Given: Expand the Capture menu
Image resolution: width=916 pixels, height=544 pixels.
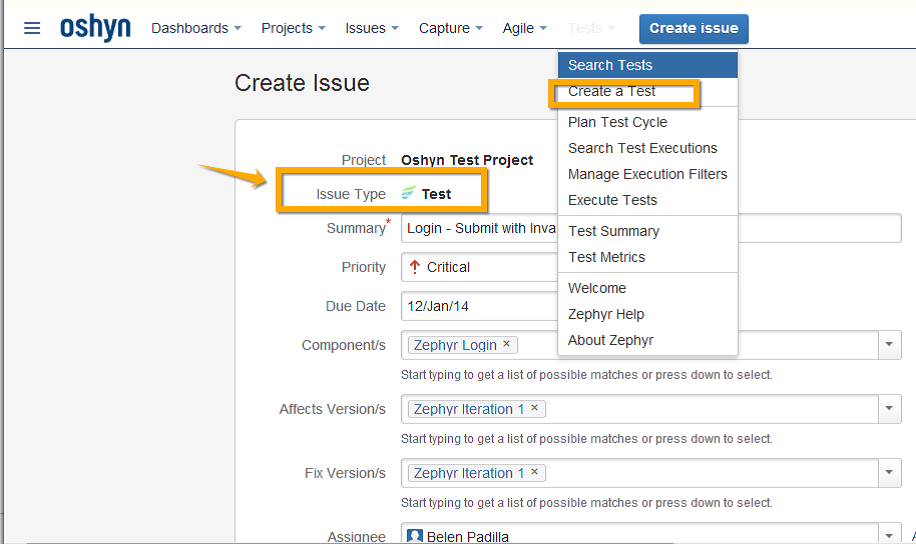Looking at the screenshot, I should click(450, 28).
